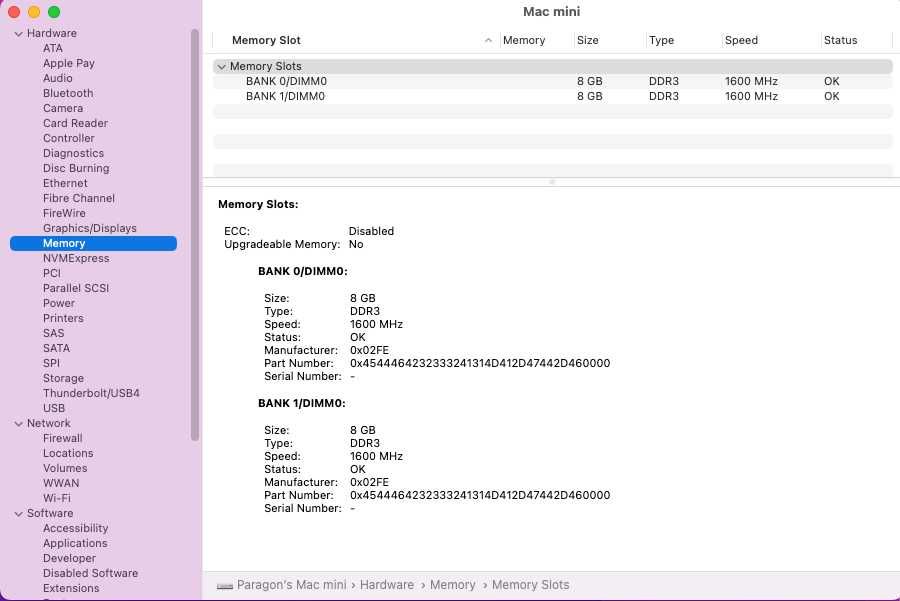Select ATA in the sidebar

pos(53,48)
